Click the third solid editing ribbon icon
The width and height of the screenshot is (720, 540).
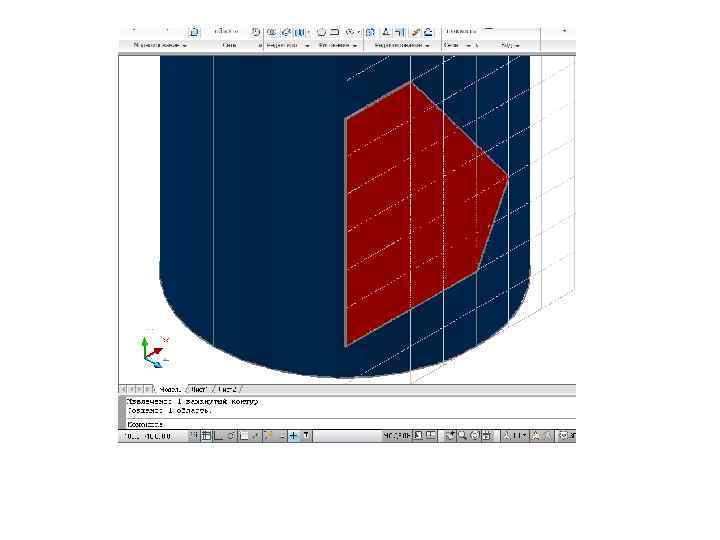coord(300,32)
